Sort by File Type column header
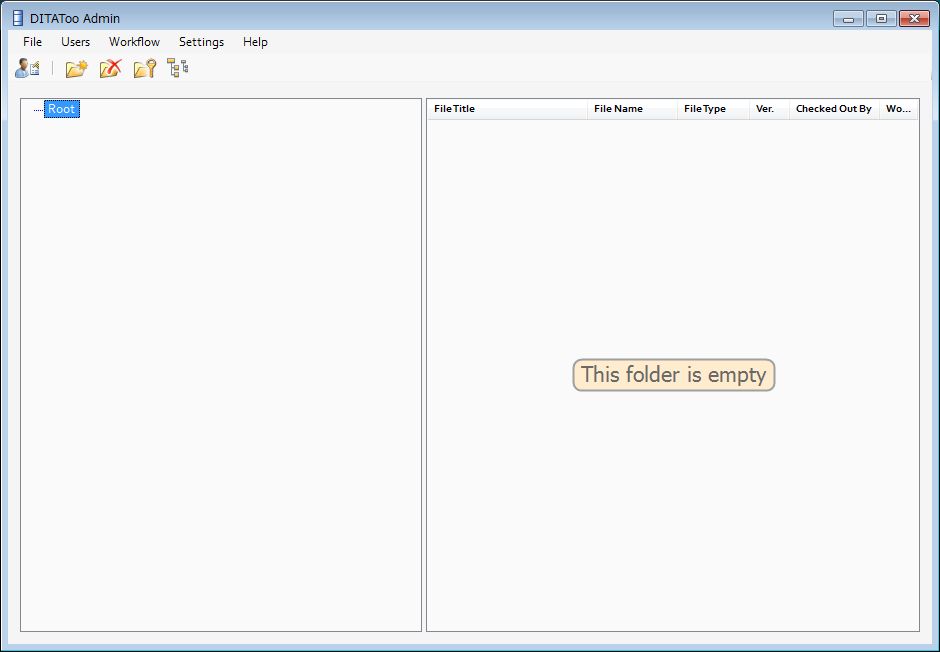This screenshot has width=940, height=652. 713,109
